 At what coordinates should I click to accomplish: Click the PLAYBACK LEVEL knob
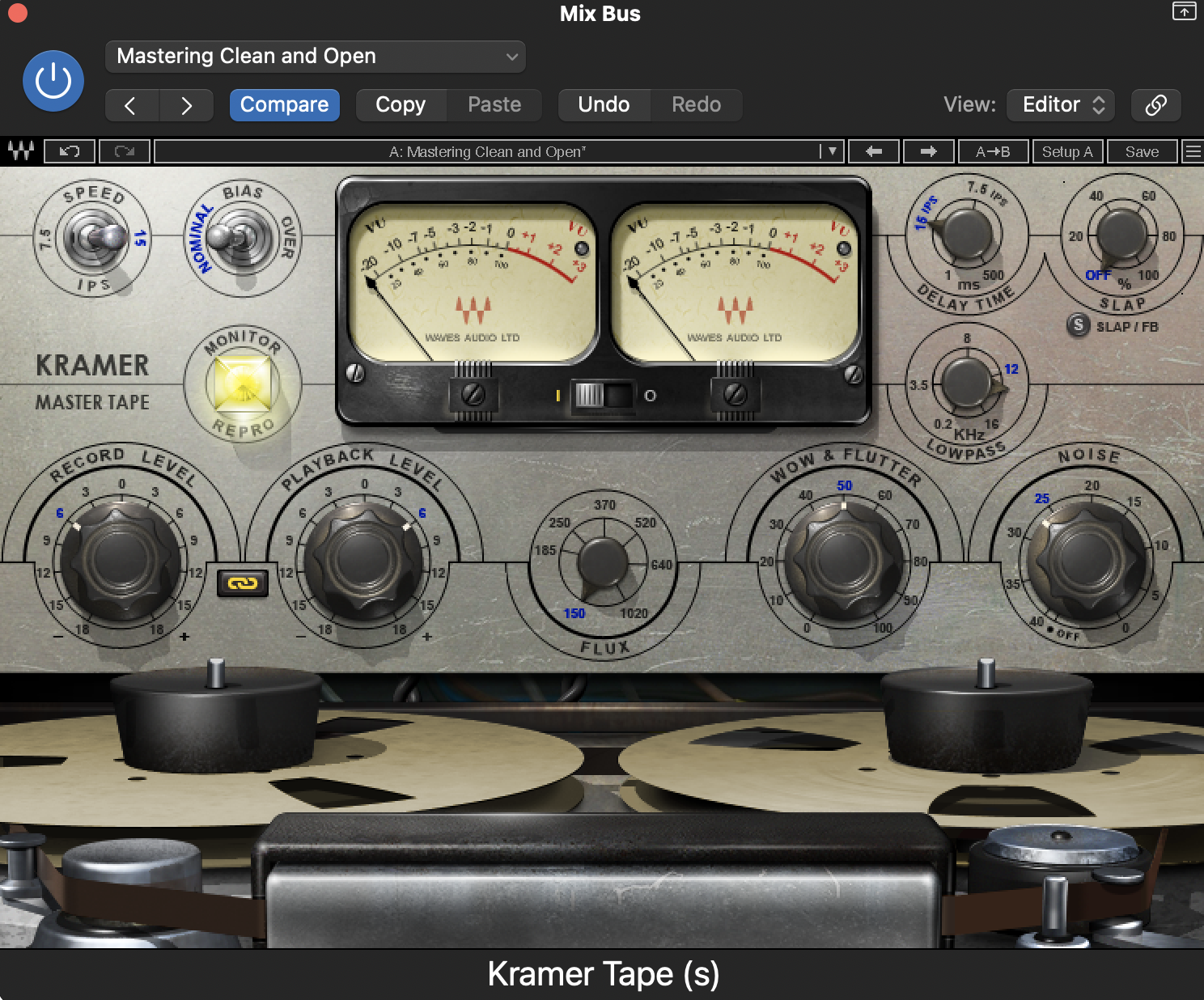point(363,560)
